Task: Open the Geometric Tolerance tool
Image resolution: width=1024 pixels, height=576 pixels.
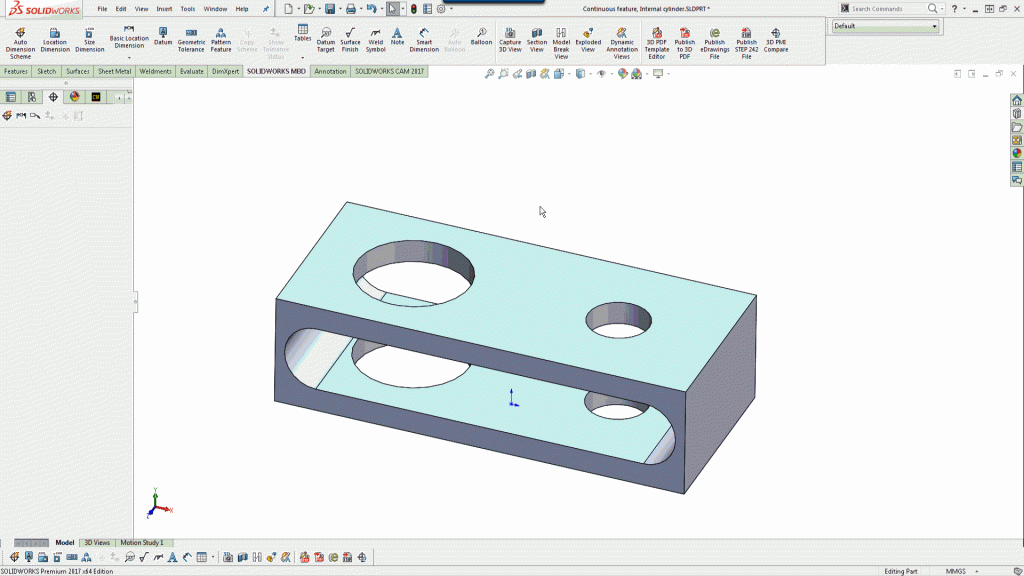Action: click(x=191, y=40)
